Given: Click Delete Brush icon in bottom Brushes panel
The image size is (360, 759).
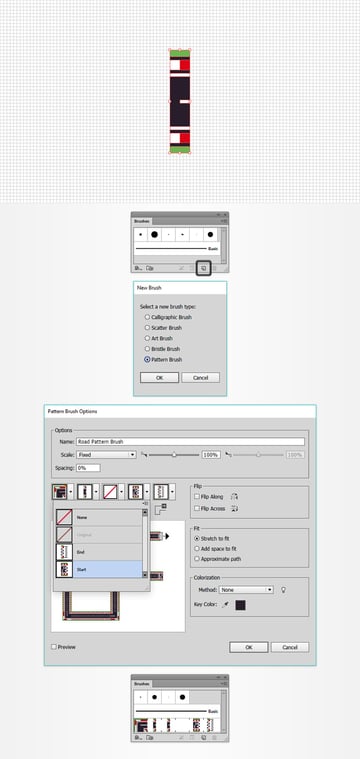Looking at the screenshot, I should point(215,737).
